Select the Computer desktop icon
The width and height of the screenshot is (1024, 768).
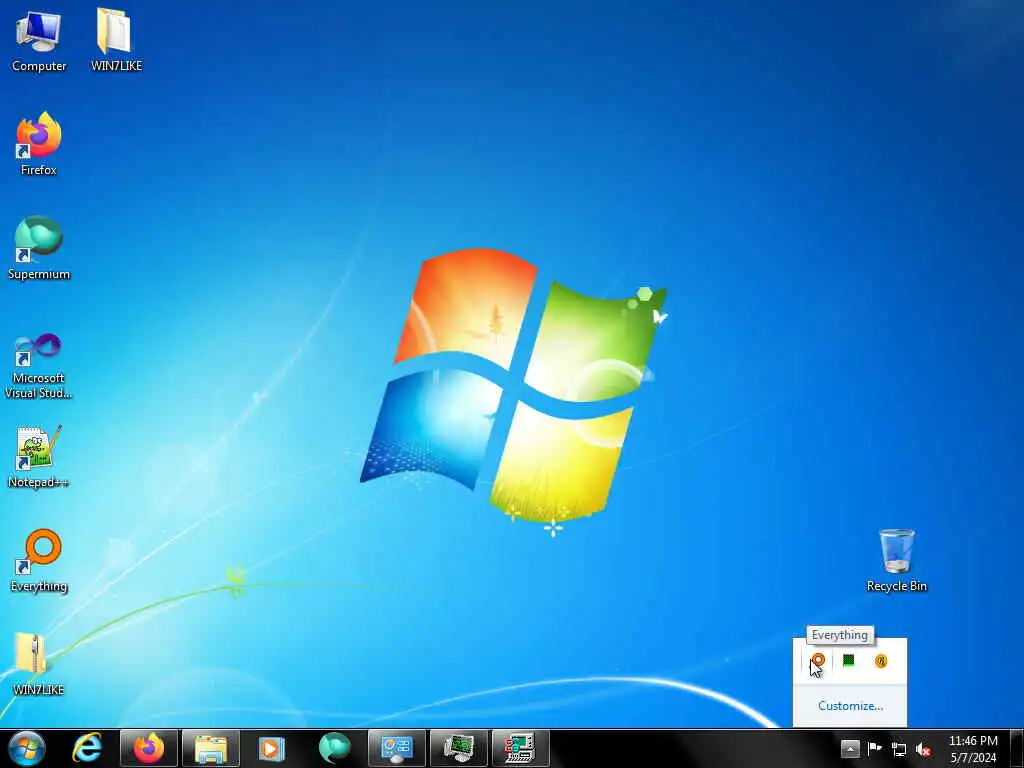(x=39, y=40)
